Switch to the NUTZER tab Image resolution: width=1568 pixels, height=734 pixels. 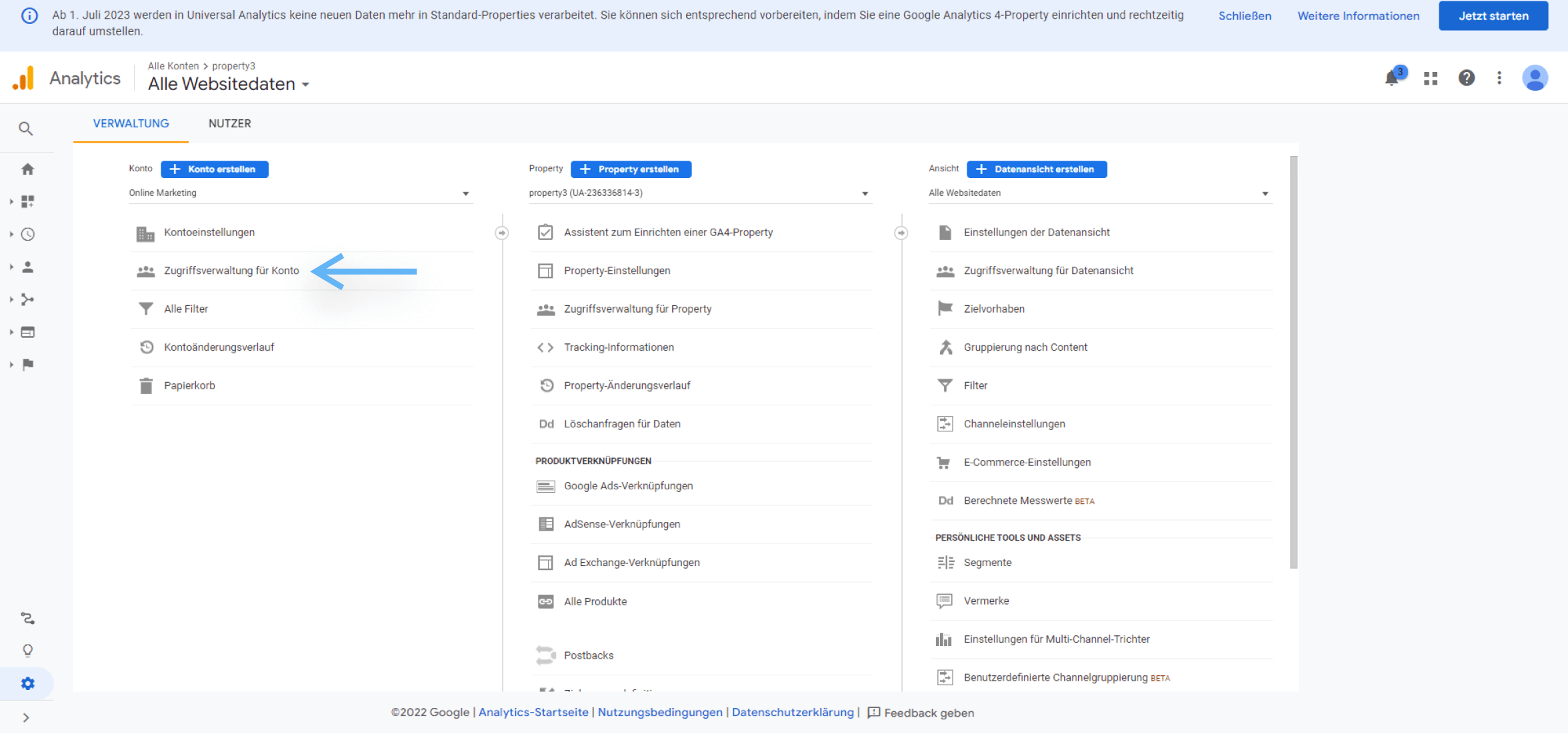[x=229, y=123]
